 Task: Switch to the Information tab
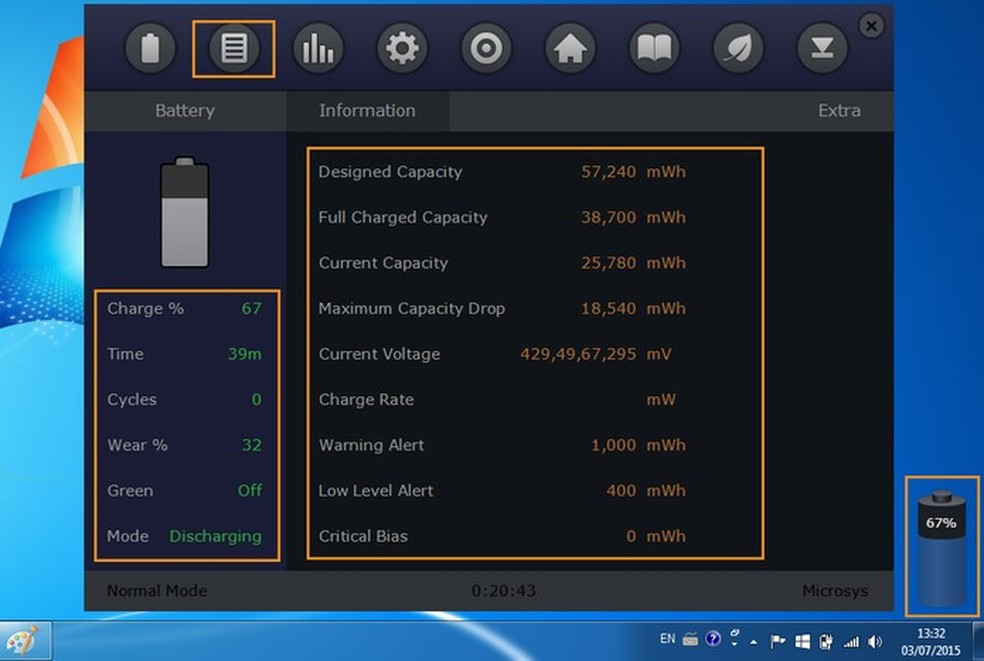coord(367,111)
